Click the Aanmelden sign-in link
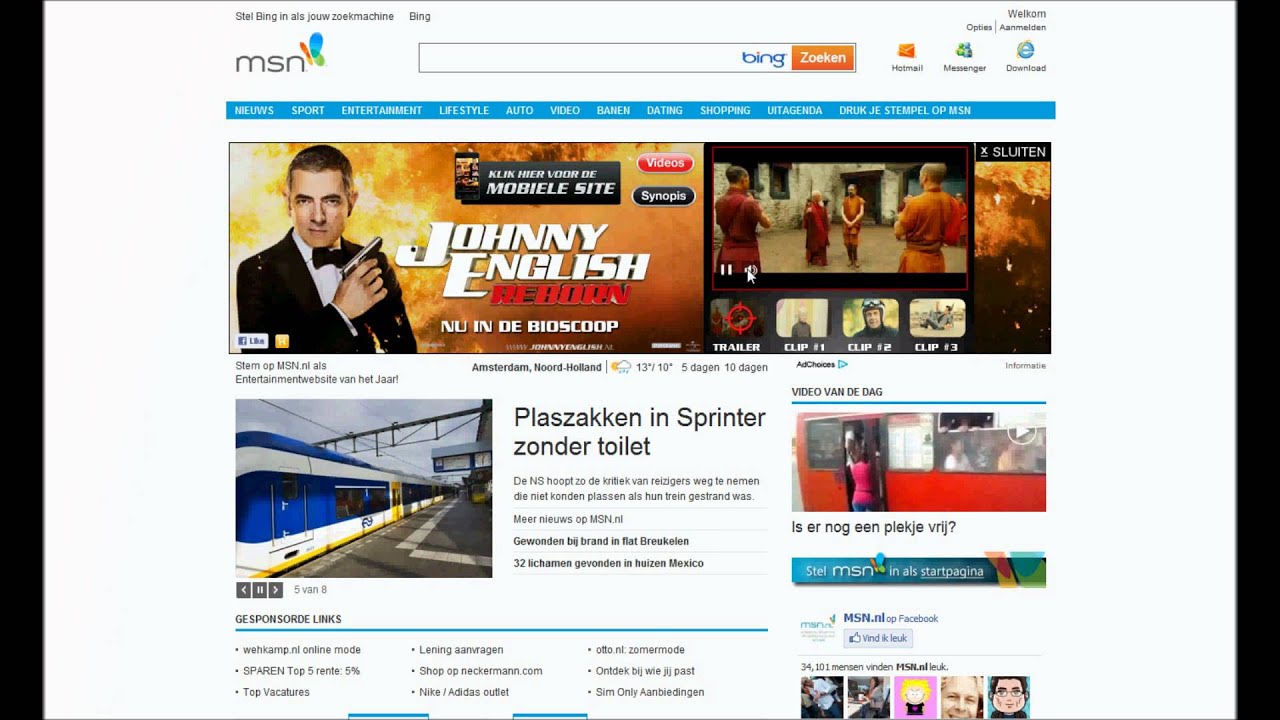The image size is (1280, 720). 1023,28
